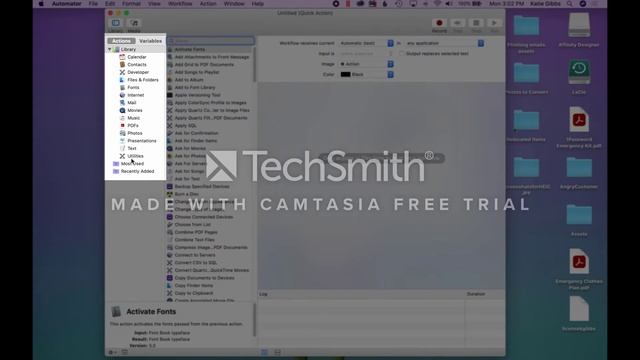The image size is (640, 360).
Task: Open the File menu in menu bar
Action: pos(93,4)
